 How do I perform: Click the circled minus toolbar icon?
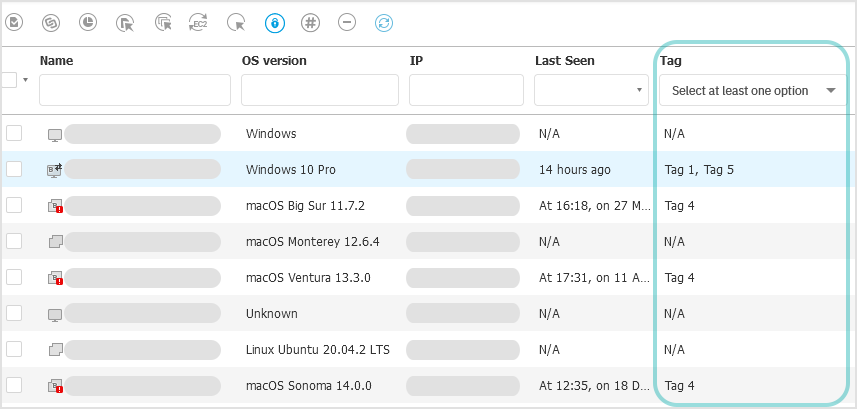pyautogui.click(x=347, y=22)
